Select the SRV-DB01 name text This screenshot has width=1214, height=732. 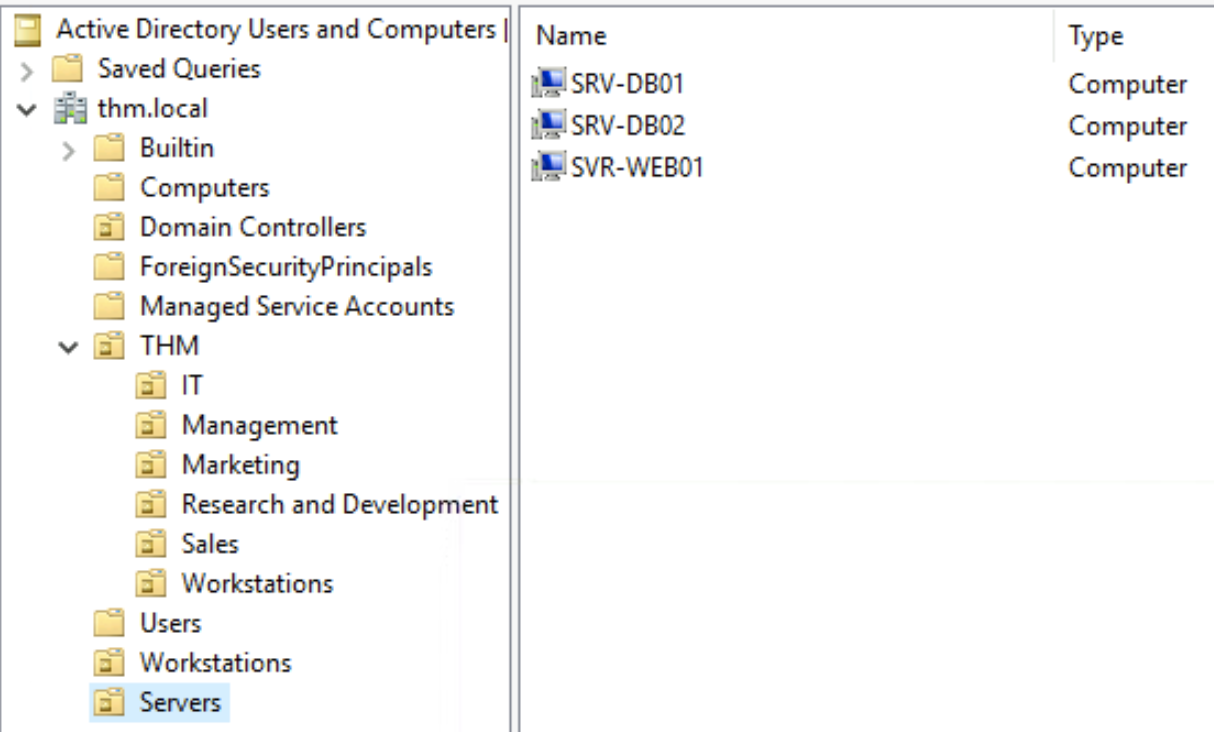pos(628,84)
